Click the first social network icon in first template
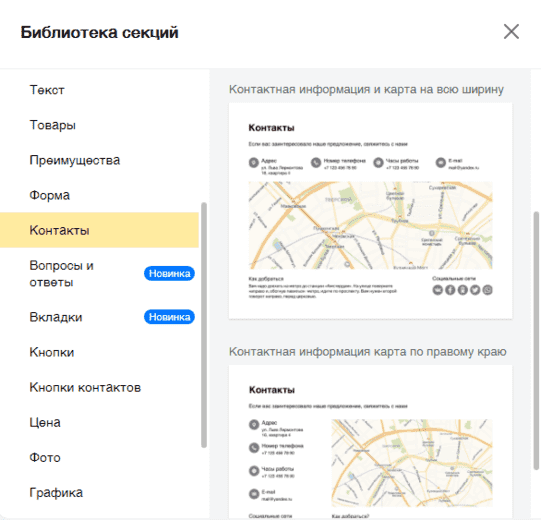This screenshot has height=520, width=541. pos(437,290)
